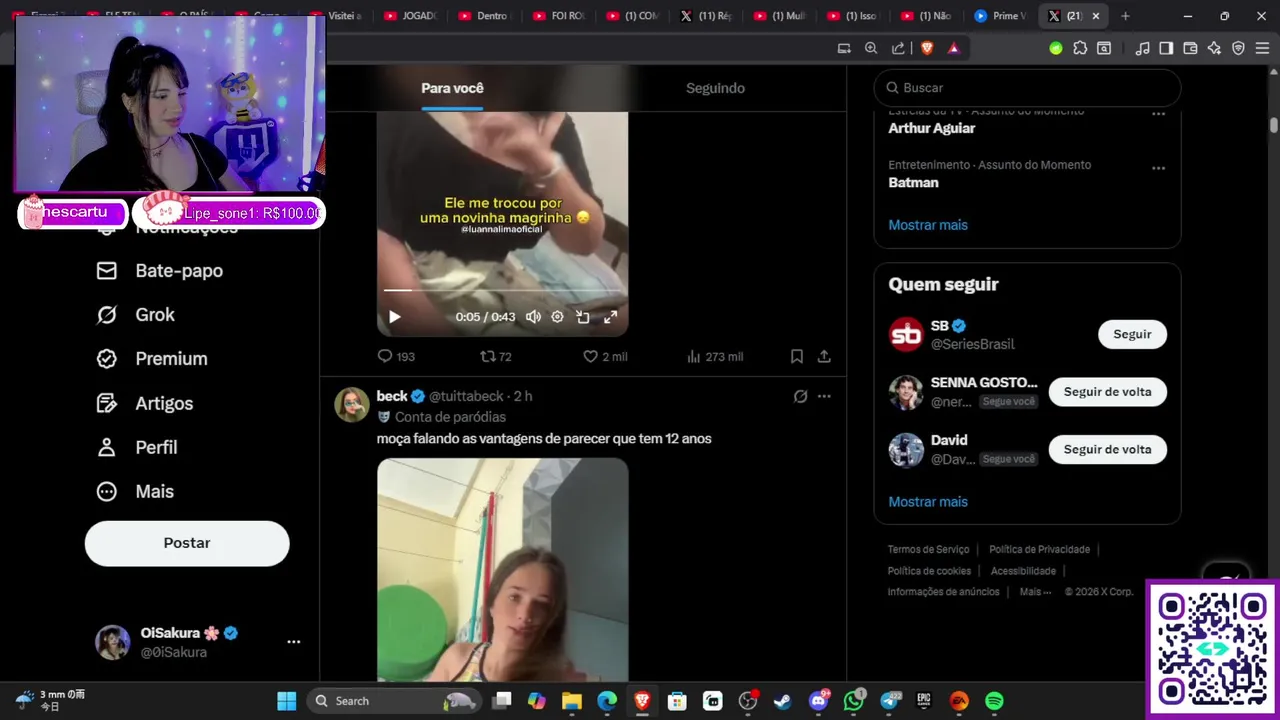Seek on the video progress bar
Screen dimensions: 1280x720
click(502, 290)
